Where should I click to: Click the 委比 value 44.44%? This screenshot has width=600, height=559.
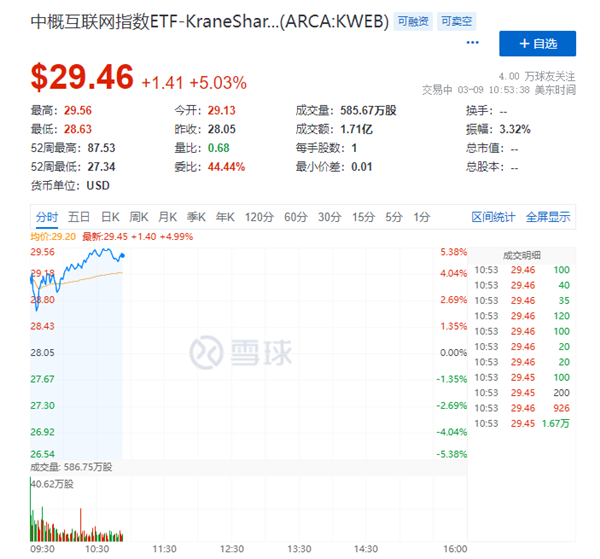pyautogui.click(x=226, y=167)
